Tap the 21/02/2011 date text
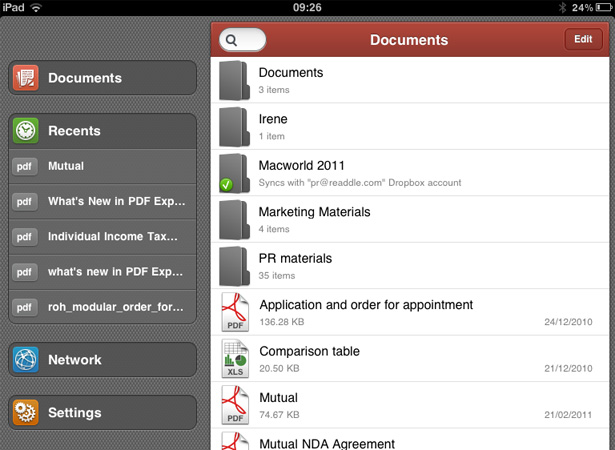Screen dimensions: 615x450 [x=568, y=415]
